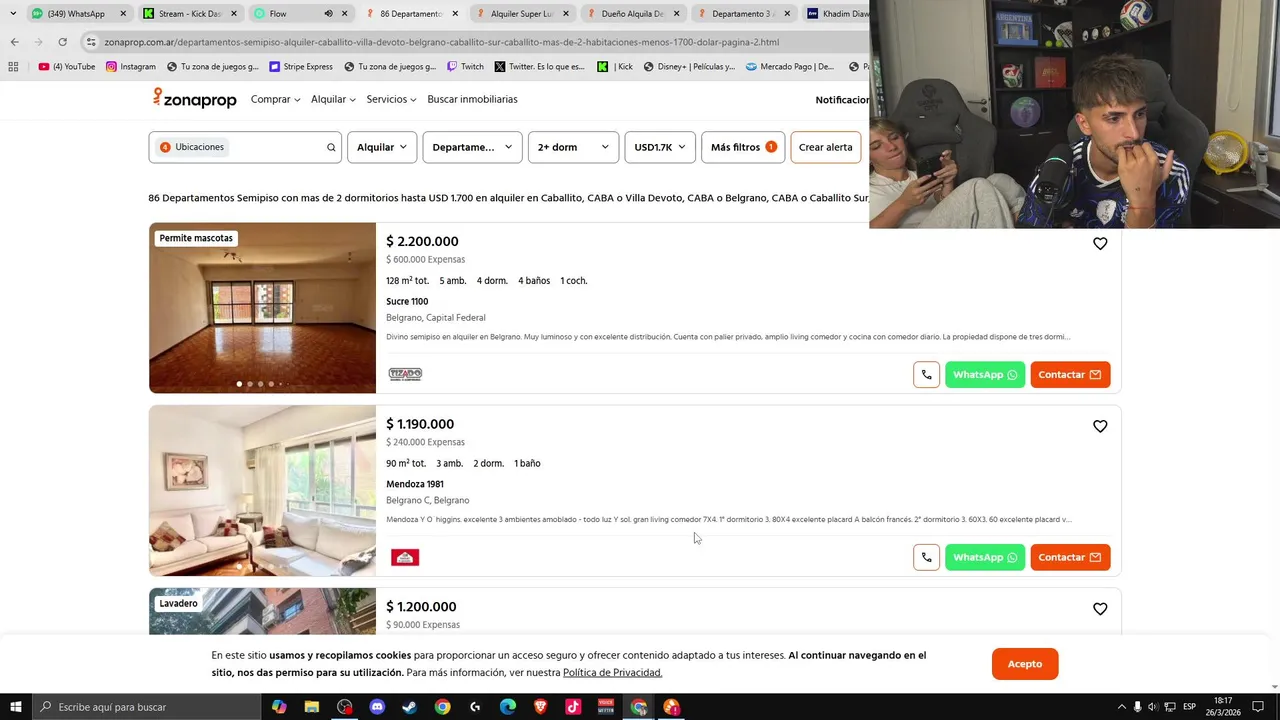Image resolution: width=1280 pixels, height=720 pixels.
Task: Open Tizado agency logo on Sucre listing
Action: click(x=405, y=374)
